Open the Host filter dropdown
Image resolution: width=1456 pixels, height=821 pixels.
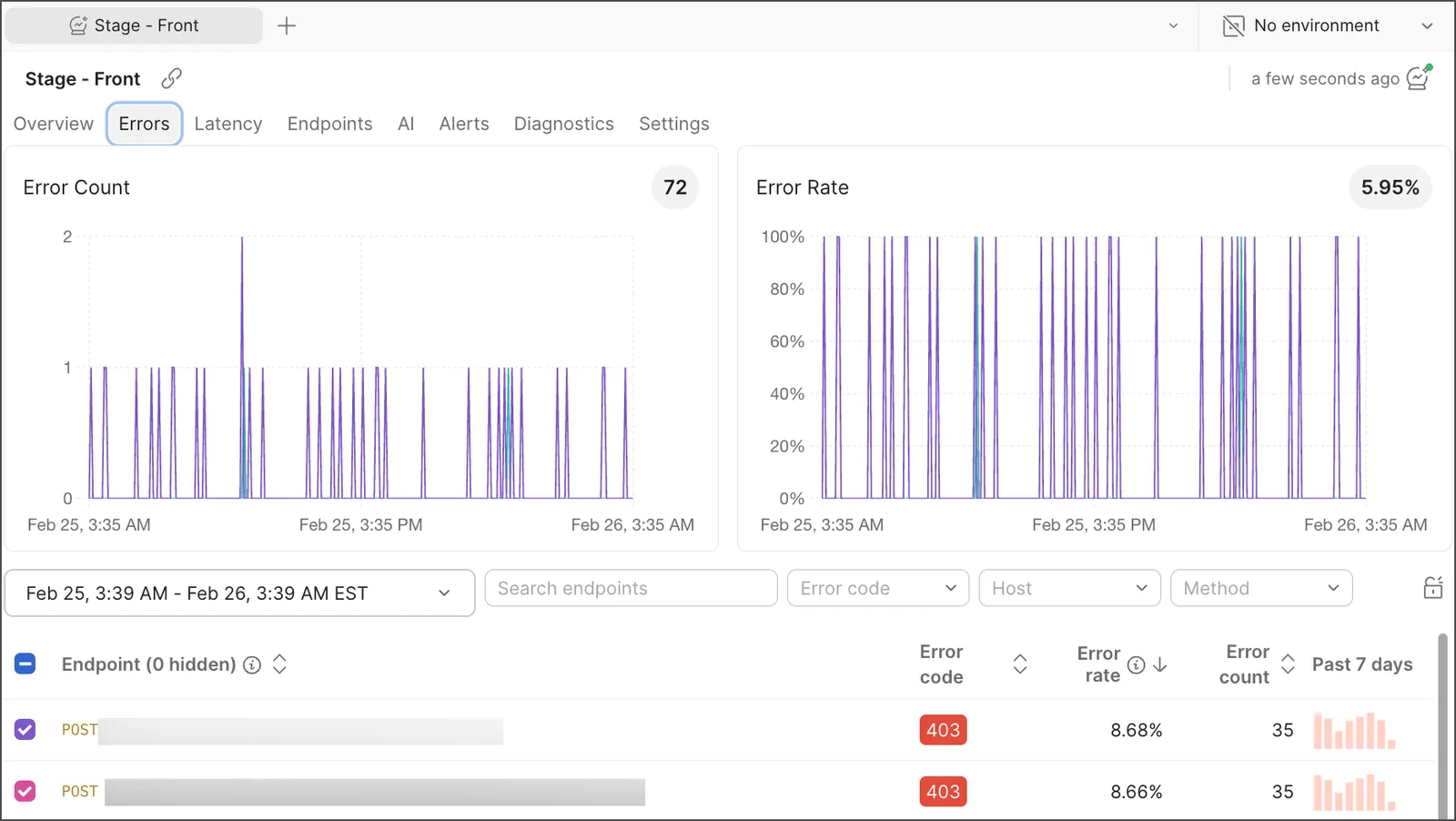(1069, 588)
